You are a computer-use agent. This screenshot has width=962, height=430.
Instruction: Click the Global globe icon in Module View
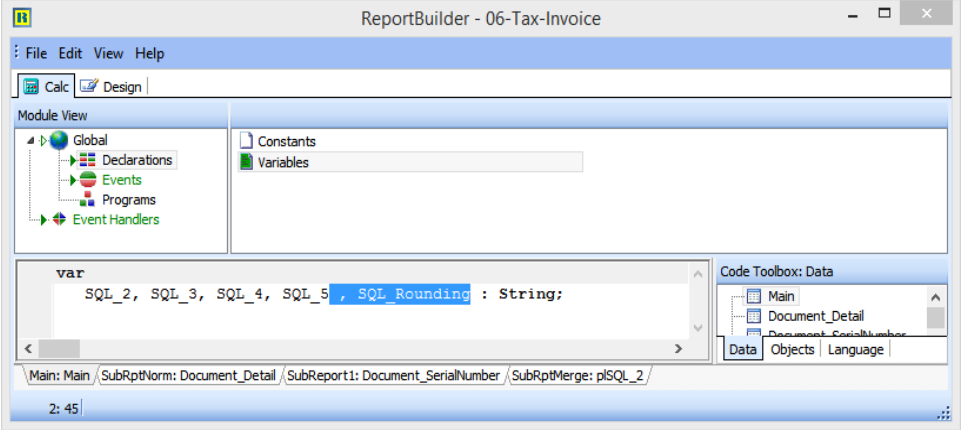click(59, 141)
